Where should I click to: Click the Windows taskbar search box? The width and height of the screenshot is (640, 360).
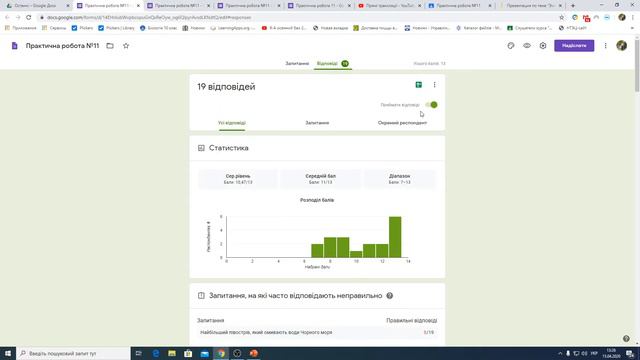tap(73, 353)
